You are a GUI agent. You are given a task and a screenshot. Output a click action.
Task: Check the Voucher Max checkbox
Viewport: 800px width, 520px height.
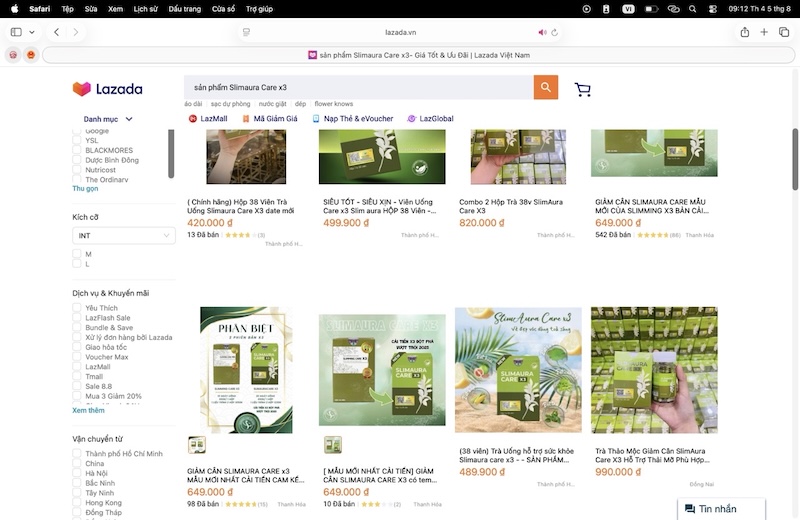77,357
